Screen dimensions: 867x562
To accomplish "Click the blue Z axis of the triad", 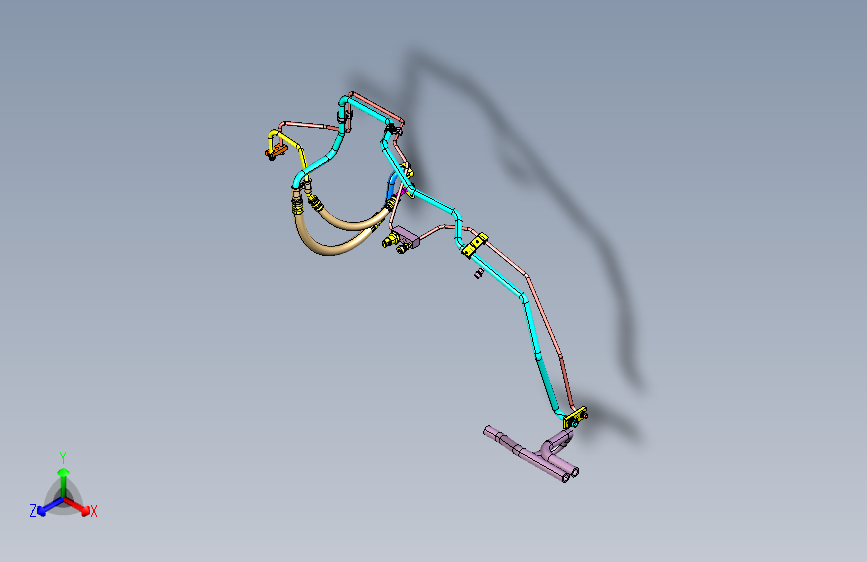I will click(50, 507).
